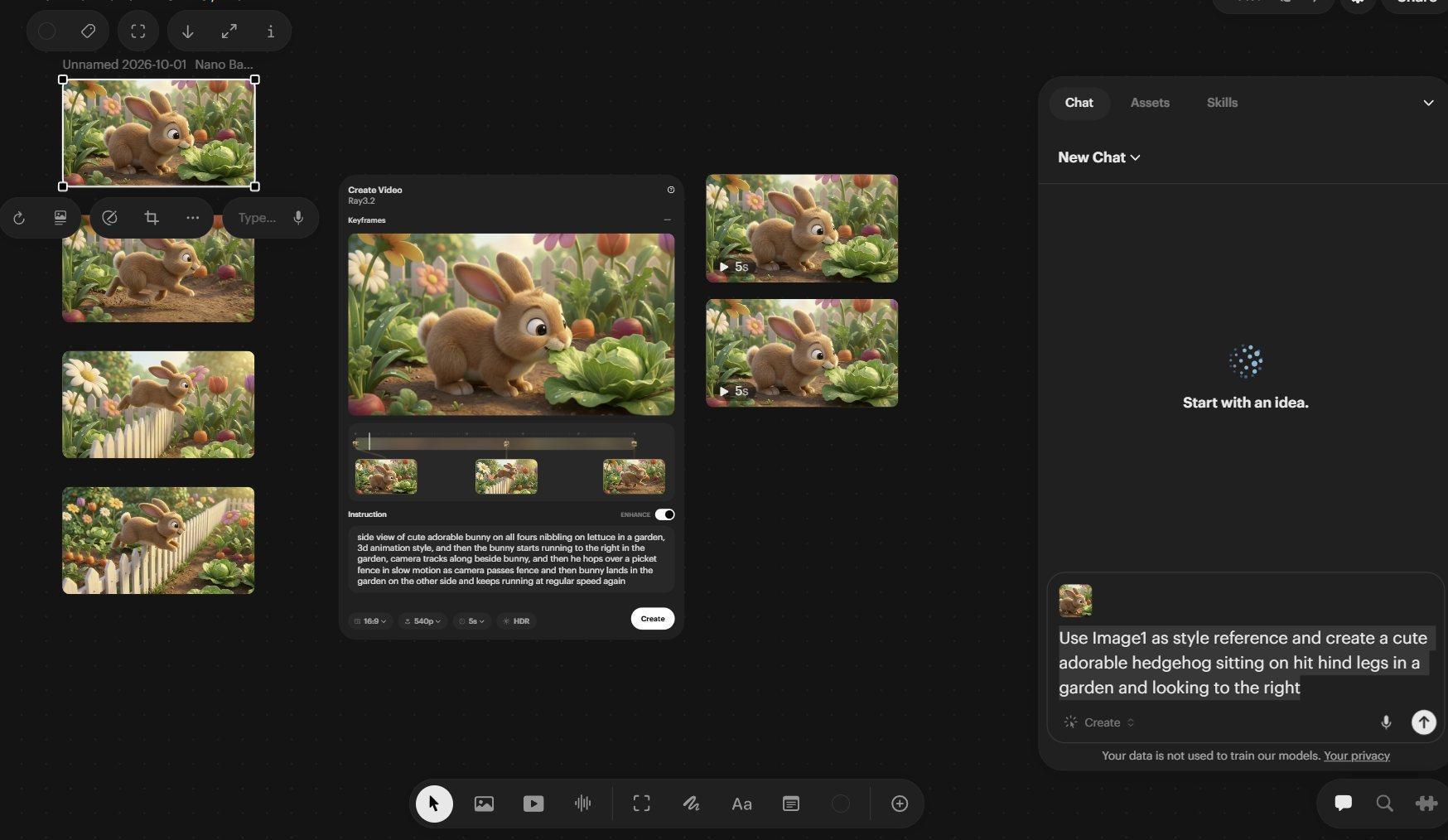
Task: Select canvas image of bunny jumping diagonal fence
Action: tap(158, 540)
